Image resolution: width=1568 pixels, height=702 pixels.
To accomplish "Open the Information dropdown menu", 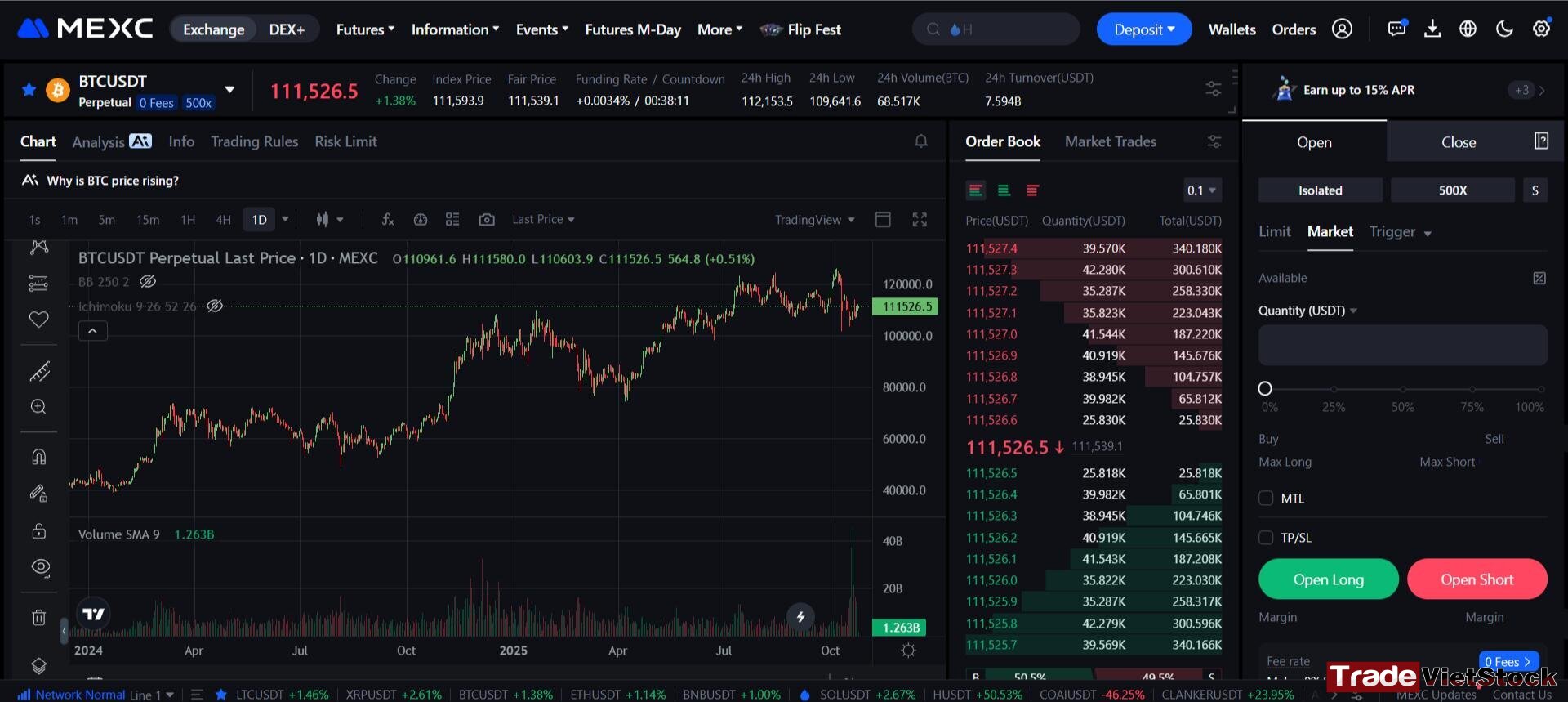I will (x=455, y=29).
